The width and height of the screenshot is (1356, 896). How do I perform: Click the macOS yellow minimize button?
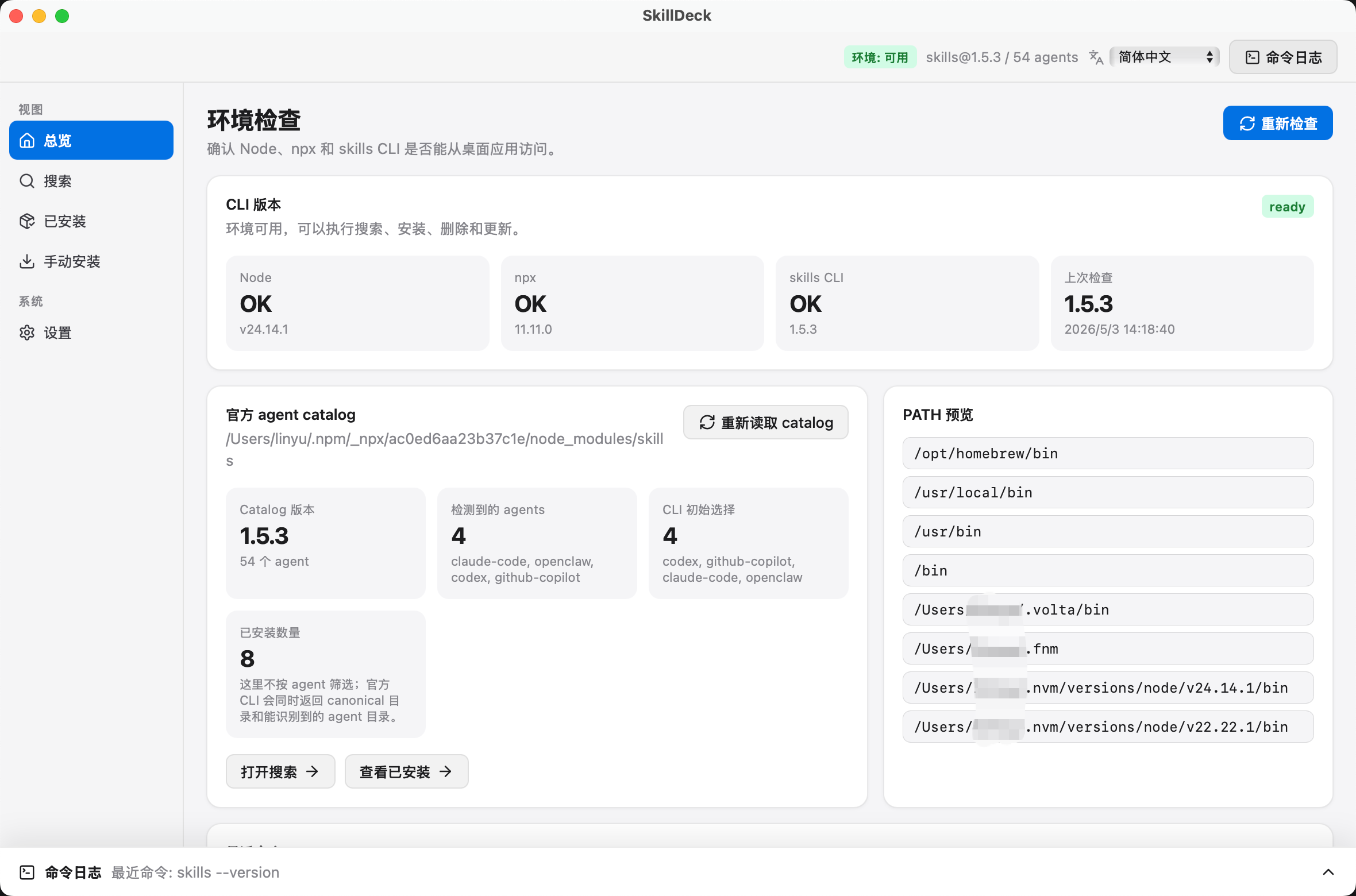coord(39,16)
